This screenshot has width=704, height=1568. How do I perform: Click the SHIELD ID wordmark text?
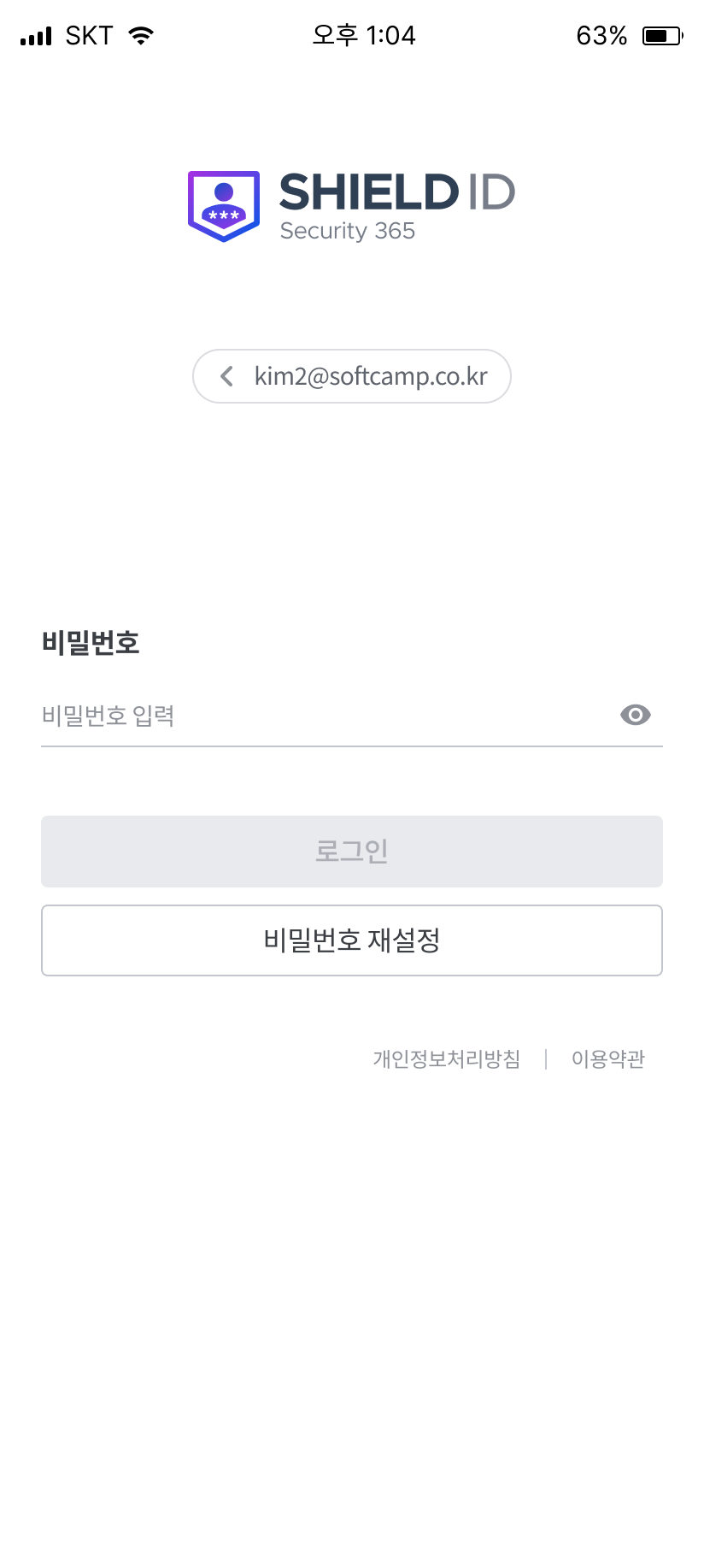396,192
